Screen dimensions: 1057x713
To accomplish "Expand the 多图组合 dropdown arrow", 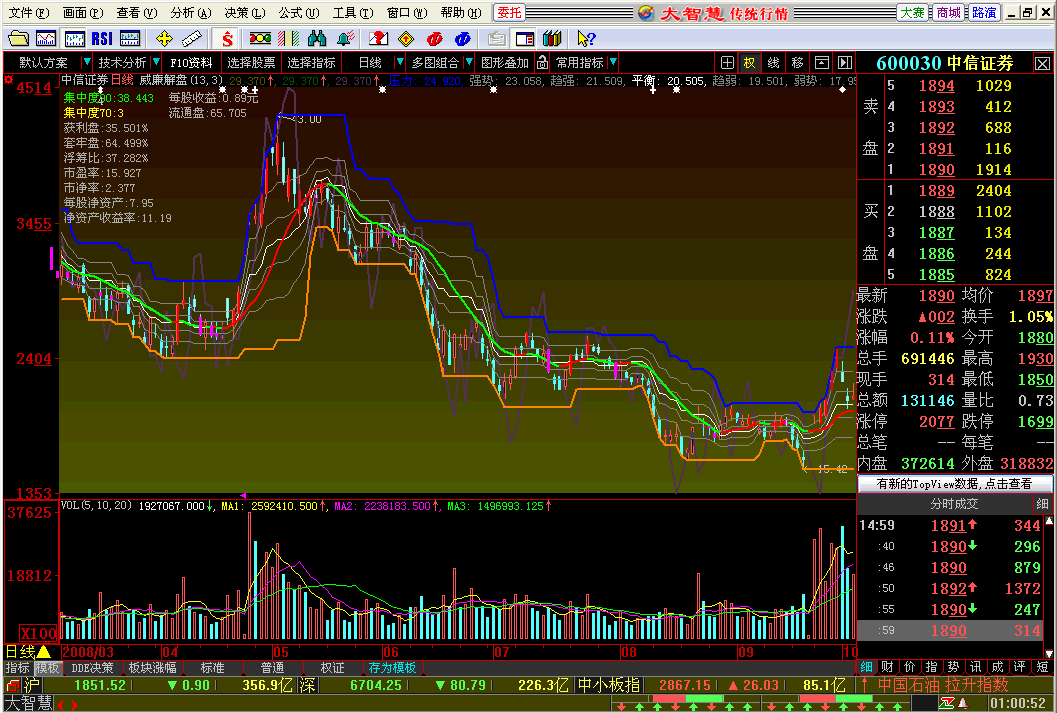I will [x=469, y=63].
